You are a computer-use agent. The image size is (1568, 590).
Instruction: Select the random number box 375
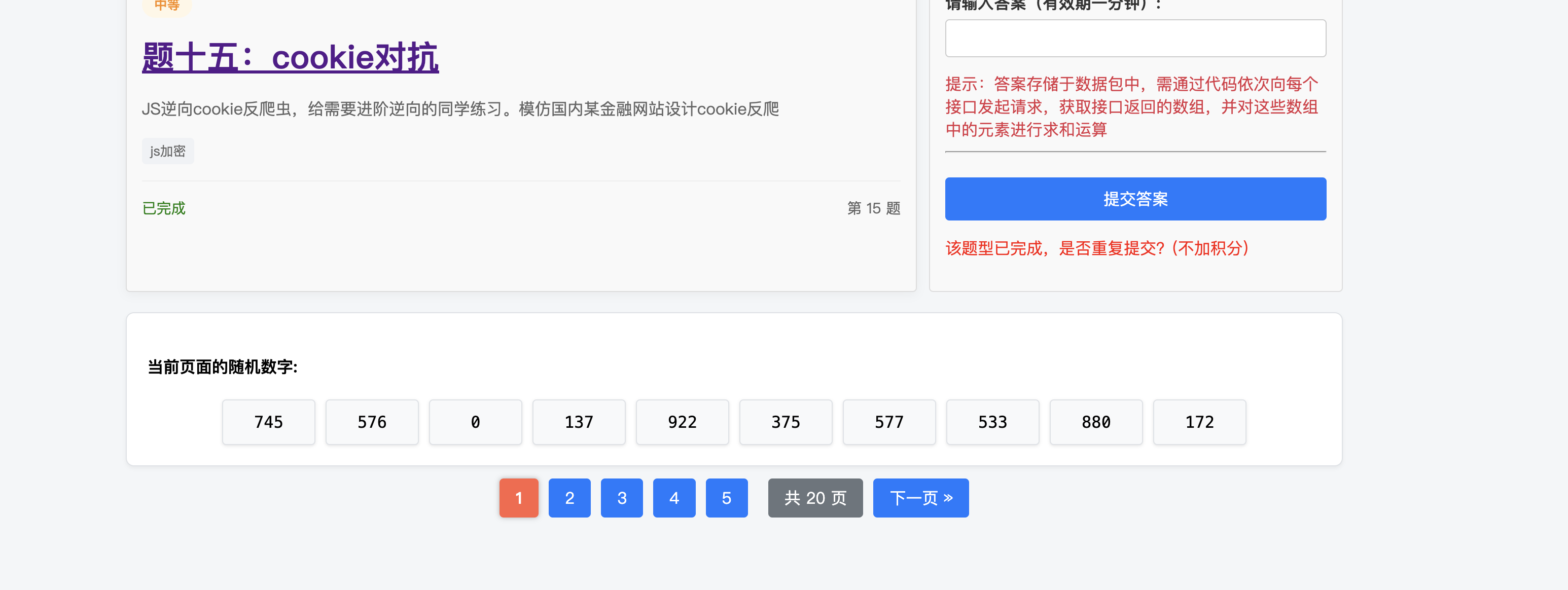click(786, 422)
